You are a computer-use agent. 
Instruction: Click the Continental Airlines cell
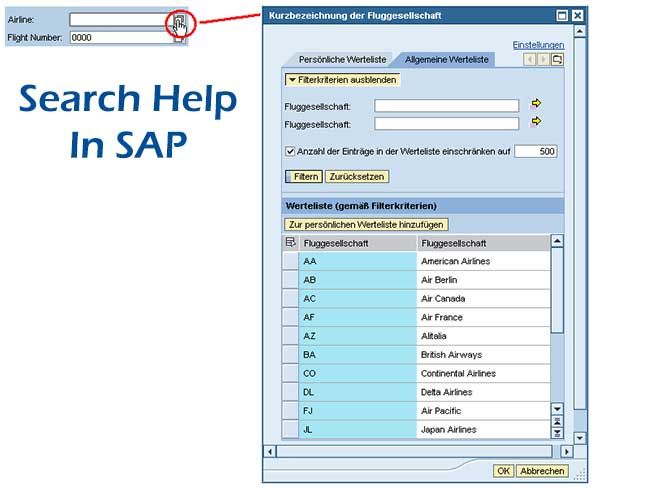(483, 374)
